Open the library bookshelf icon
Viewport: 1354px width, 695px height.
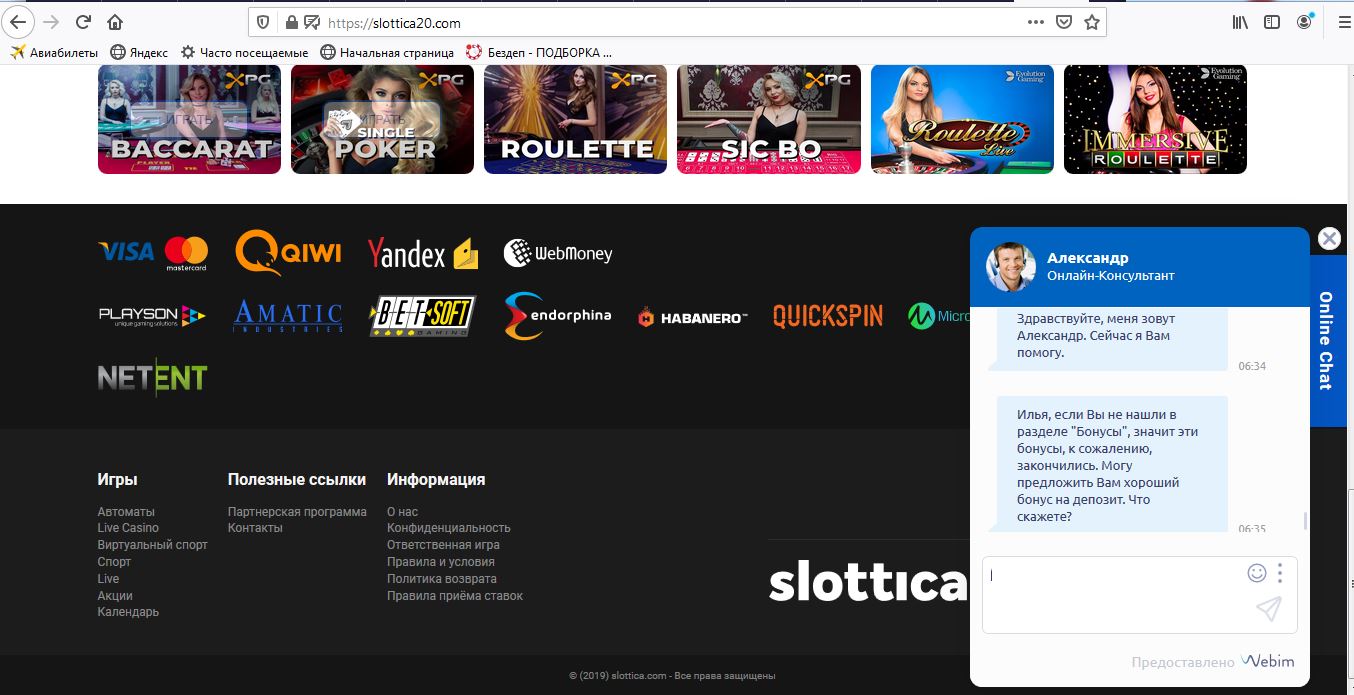[x=1240, y=21]
